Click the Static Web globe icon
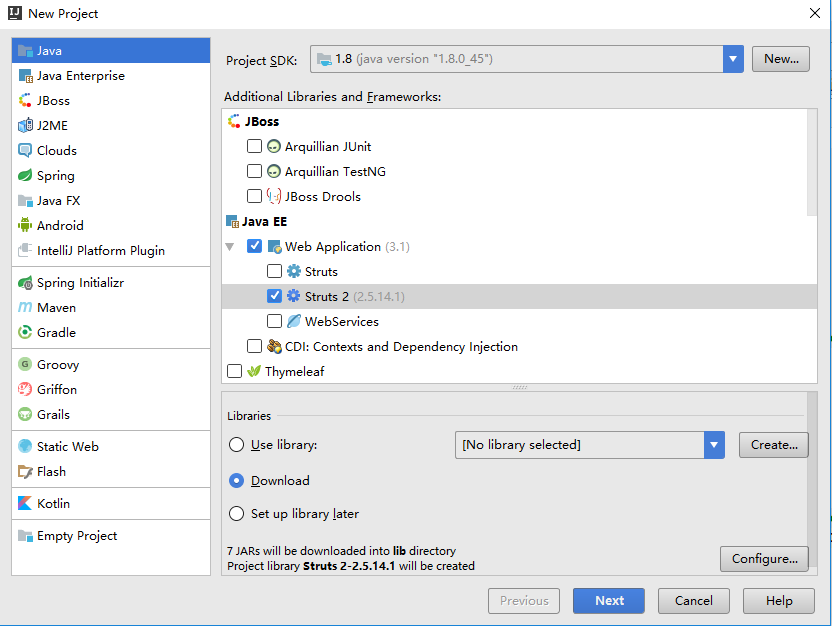Screen dimensions: 832x626 tap(25, 447)
